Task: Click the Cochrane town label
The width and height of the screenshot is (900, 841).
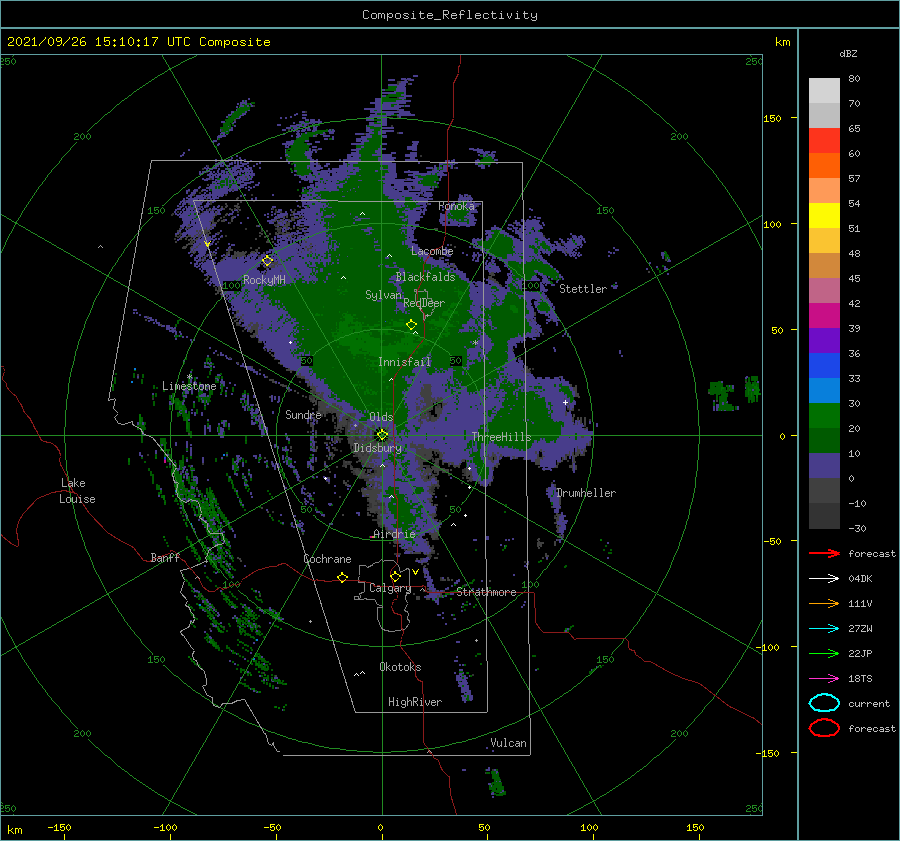Action: click(327, 559)
